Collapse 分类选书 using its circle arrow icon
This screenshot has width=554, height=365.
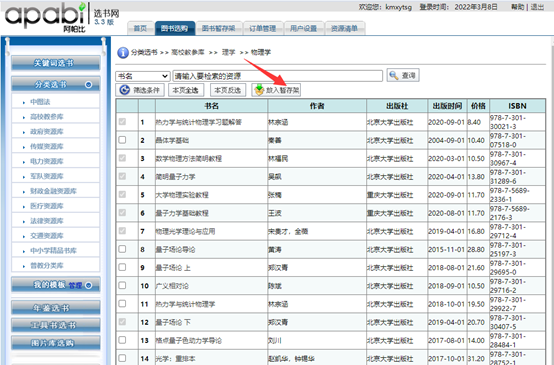[x=88, y=85]
